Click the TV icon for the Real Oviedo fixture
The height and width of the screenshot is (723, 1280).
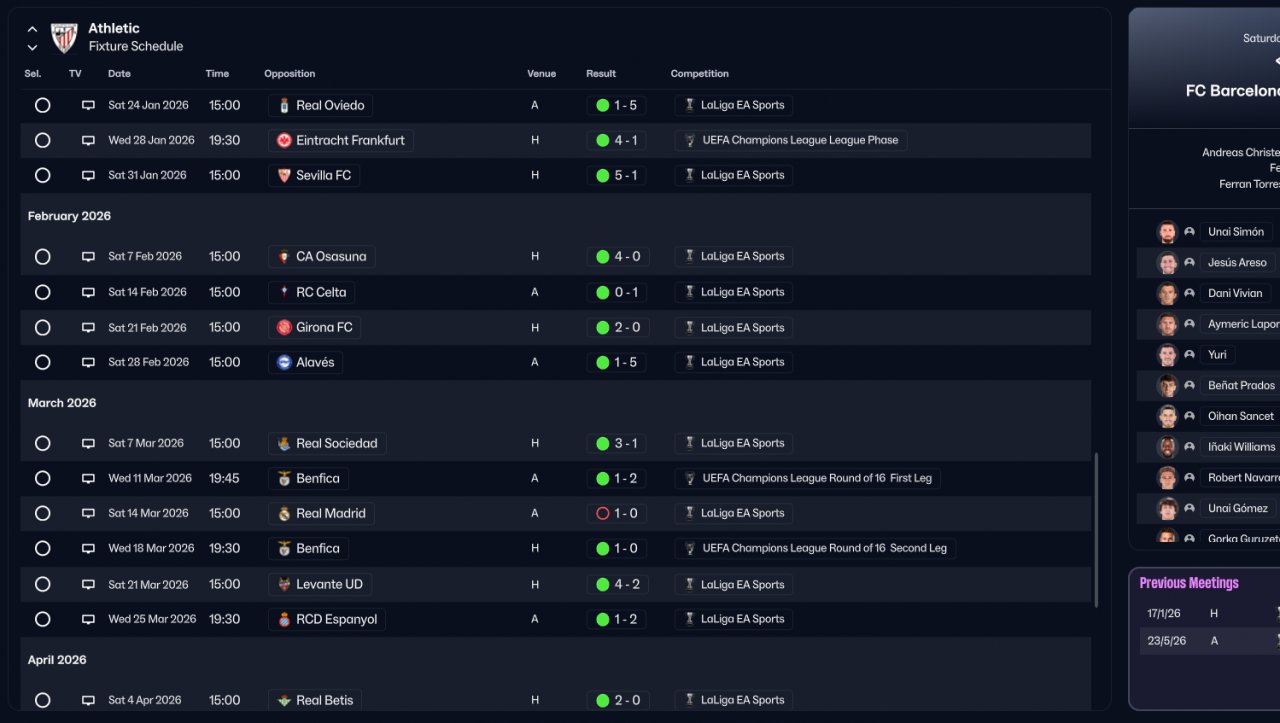click(88, 105)
